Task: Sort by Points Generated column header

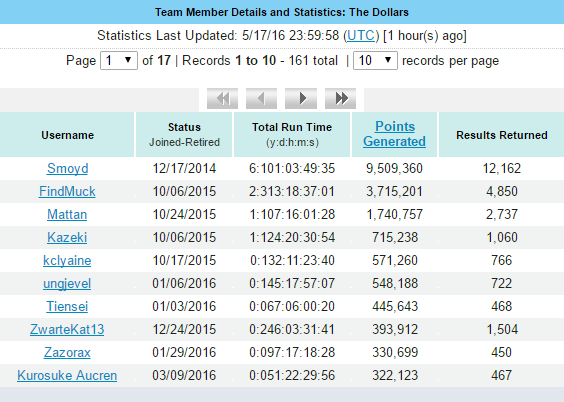Action: click(x=395, y=134)
